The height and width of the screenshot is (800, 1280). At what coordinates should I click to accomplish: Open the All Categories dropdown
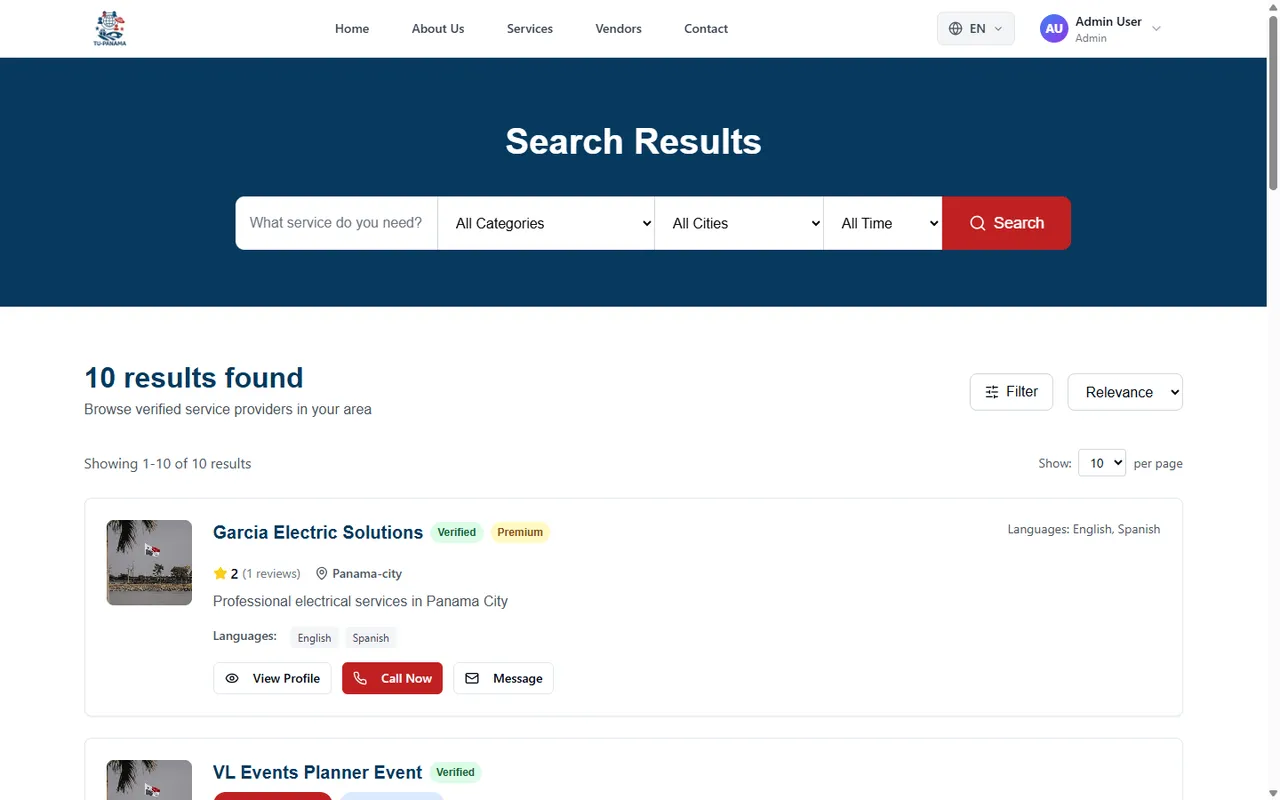[x=546, y=223]
